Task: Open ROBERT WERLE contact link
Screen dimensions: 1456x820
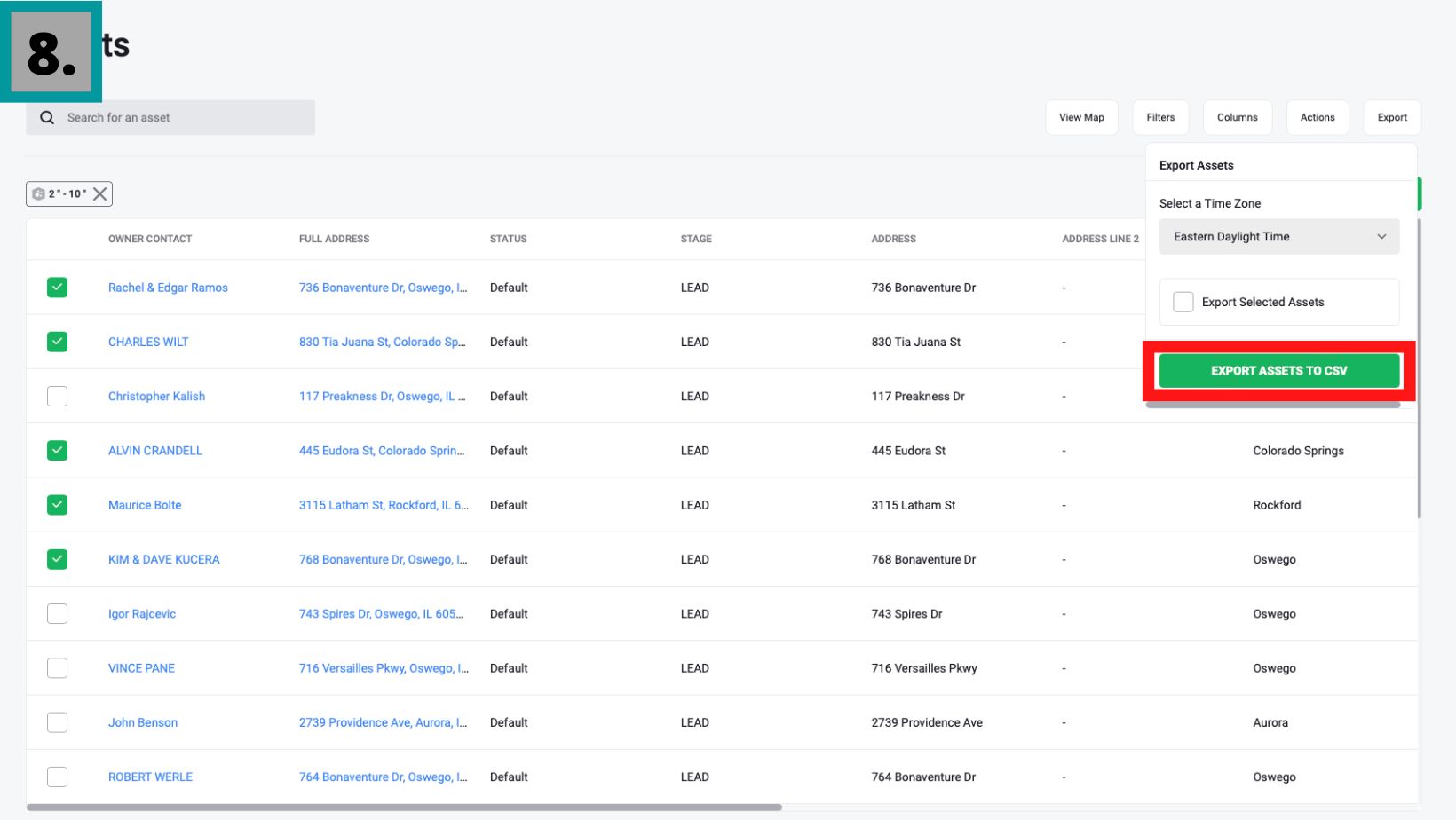Action: coord(150,777)
